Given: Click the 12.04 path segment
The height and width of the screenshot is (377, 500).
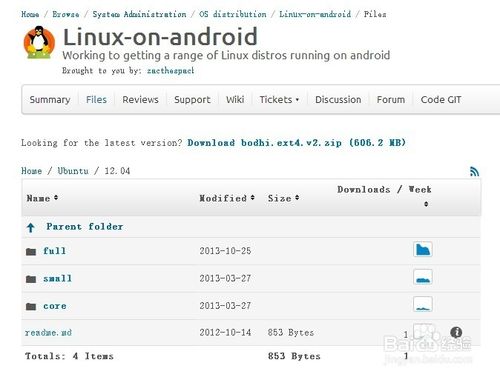Looking at the screenshot, I should 117,171.
